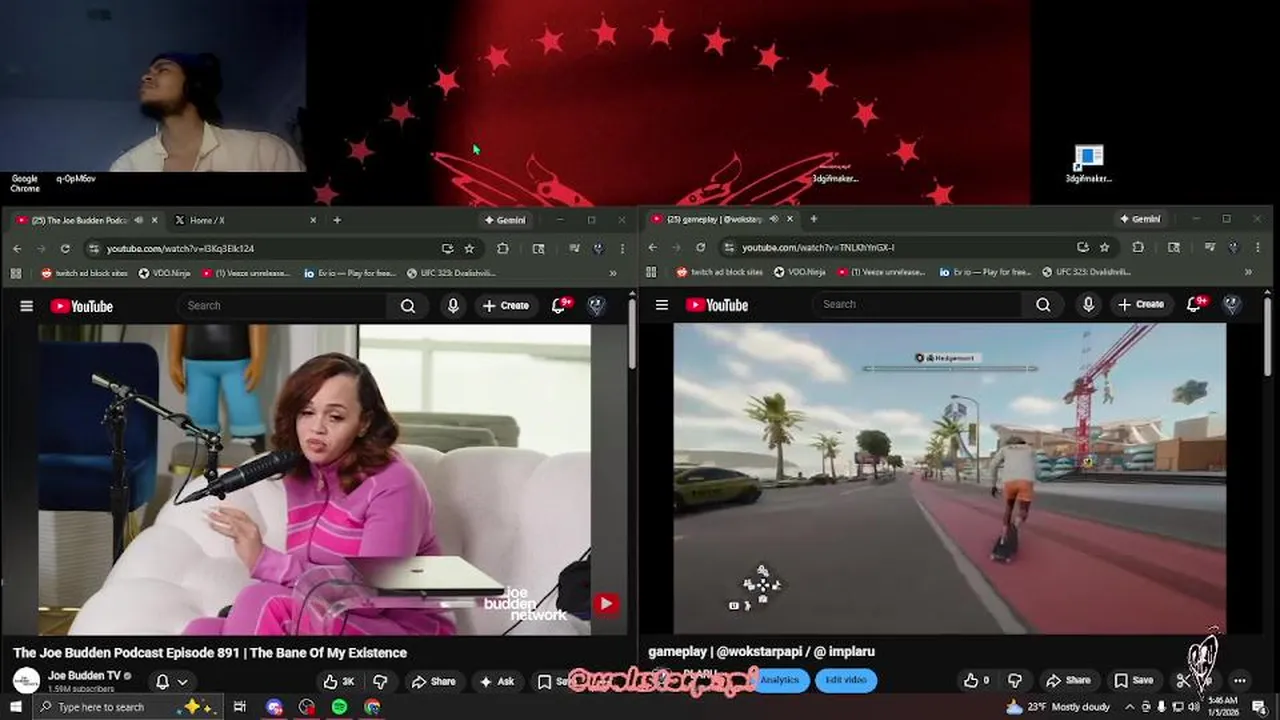The image size is (1280, 720).
Task: Click left YouTube search field
Action: [x=283, y=306]
